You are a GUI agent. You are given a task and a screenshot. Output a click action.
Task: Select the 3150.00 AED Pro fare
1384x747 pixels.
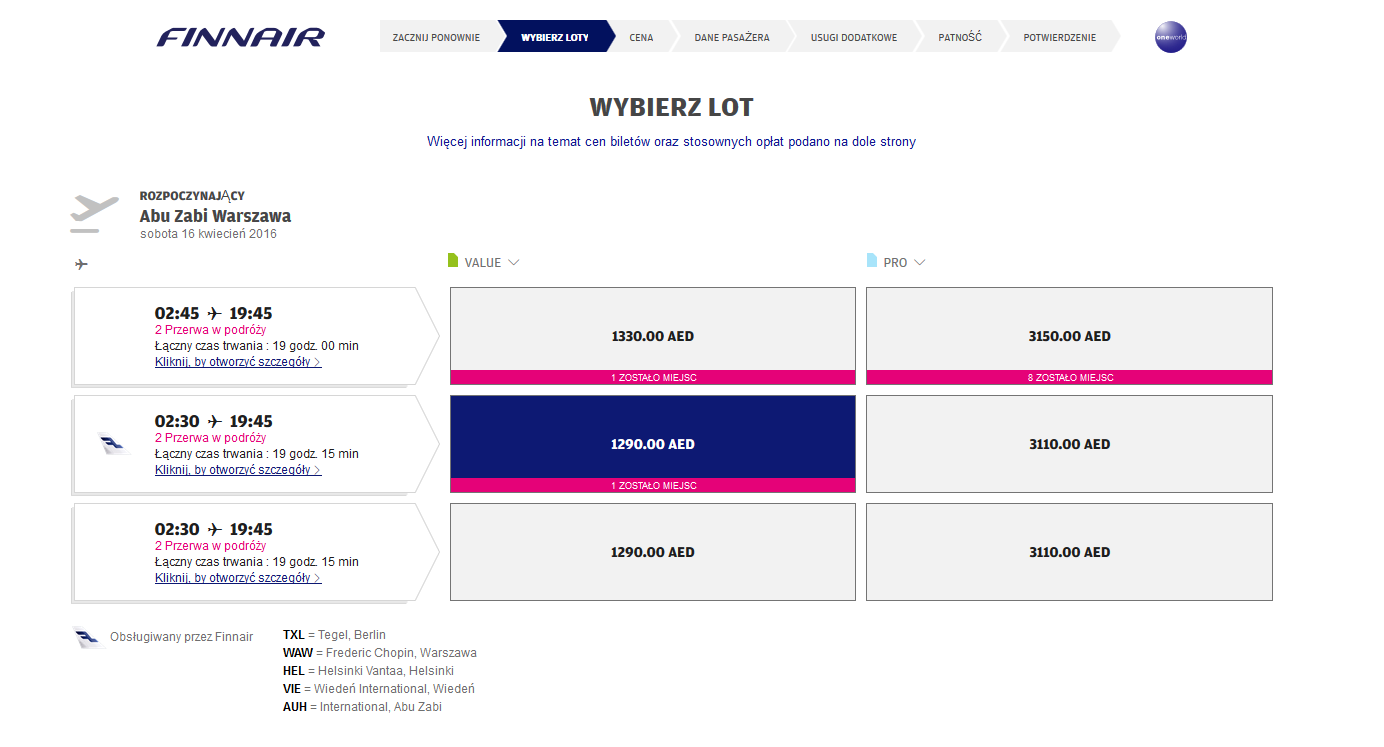[x=1069, y=336]
